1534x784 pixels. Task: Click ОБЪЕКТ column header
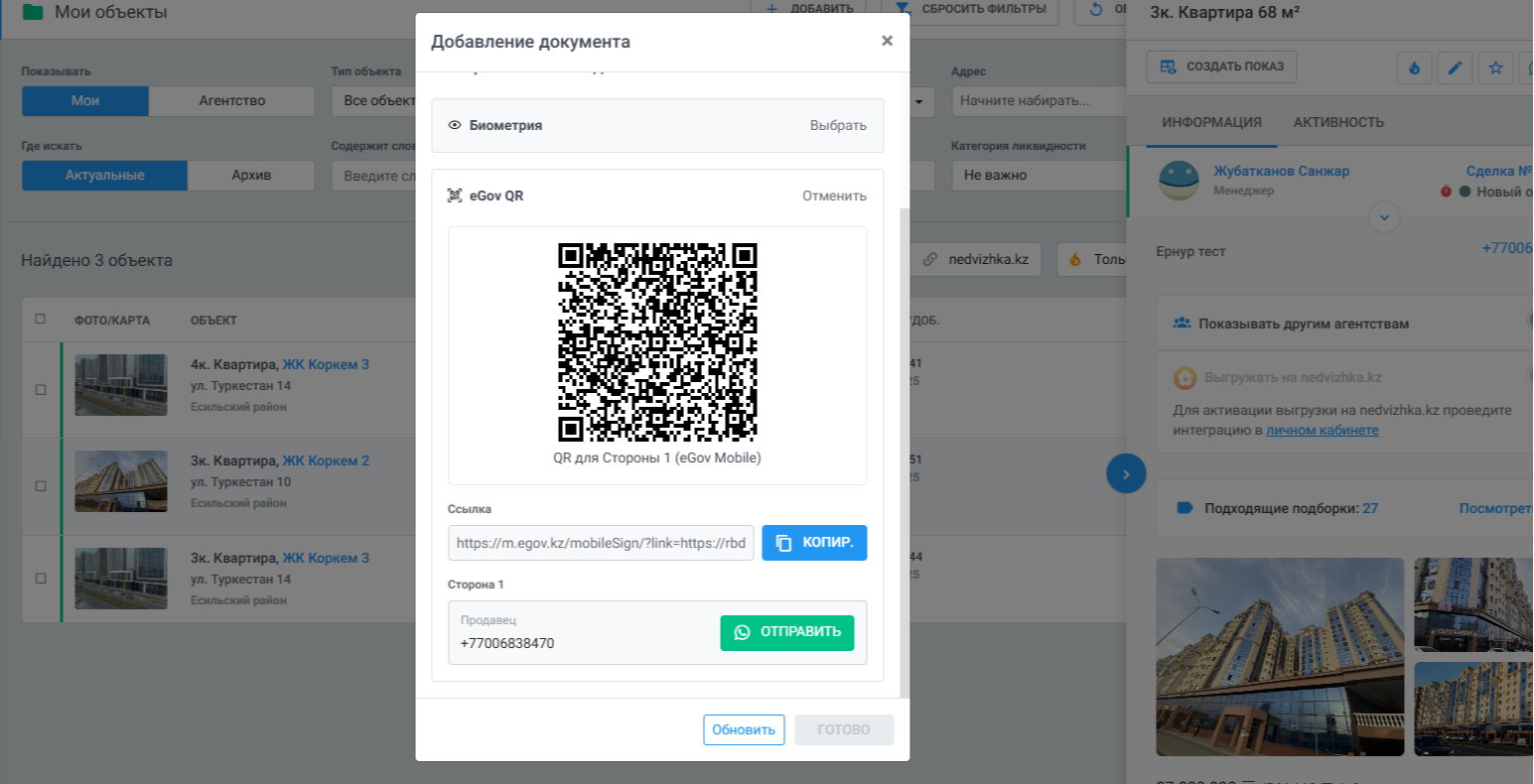(213, 321)
